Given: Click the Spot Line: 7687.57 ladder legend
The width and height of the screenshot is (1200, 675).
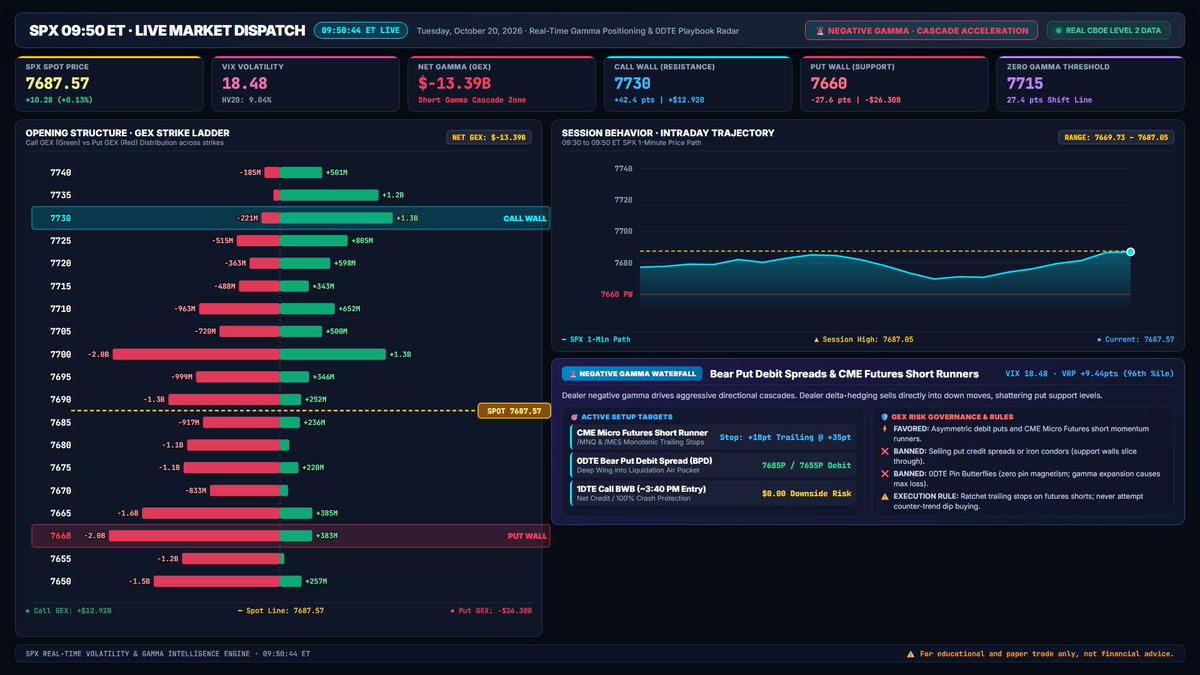Looking at the screenshot, I should click(280, 609).
